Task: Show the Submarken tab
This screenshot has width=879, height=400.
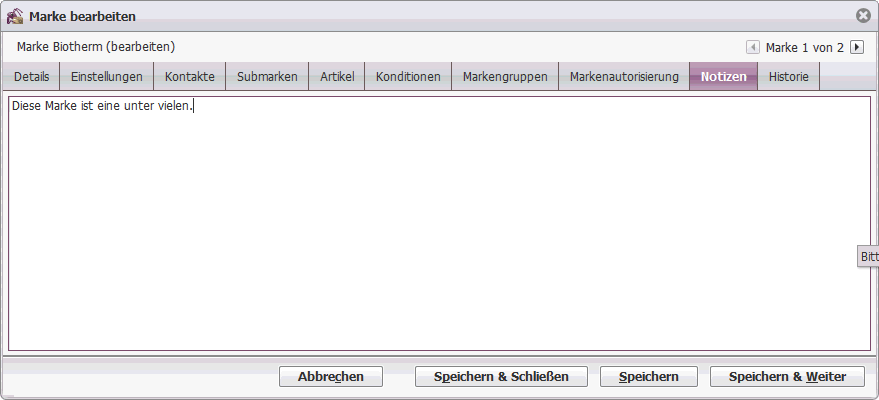Action: pos(267,77)
